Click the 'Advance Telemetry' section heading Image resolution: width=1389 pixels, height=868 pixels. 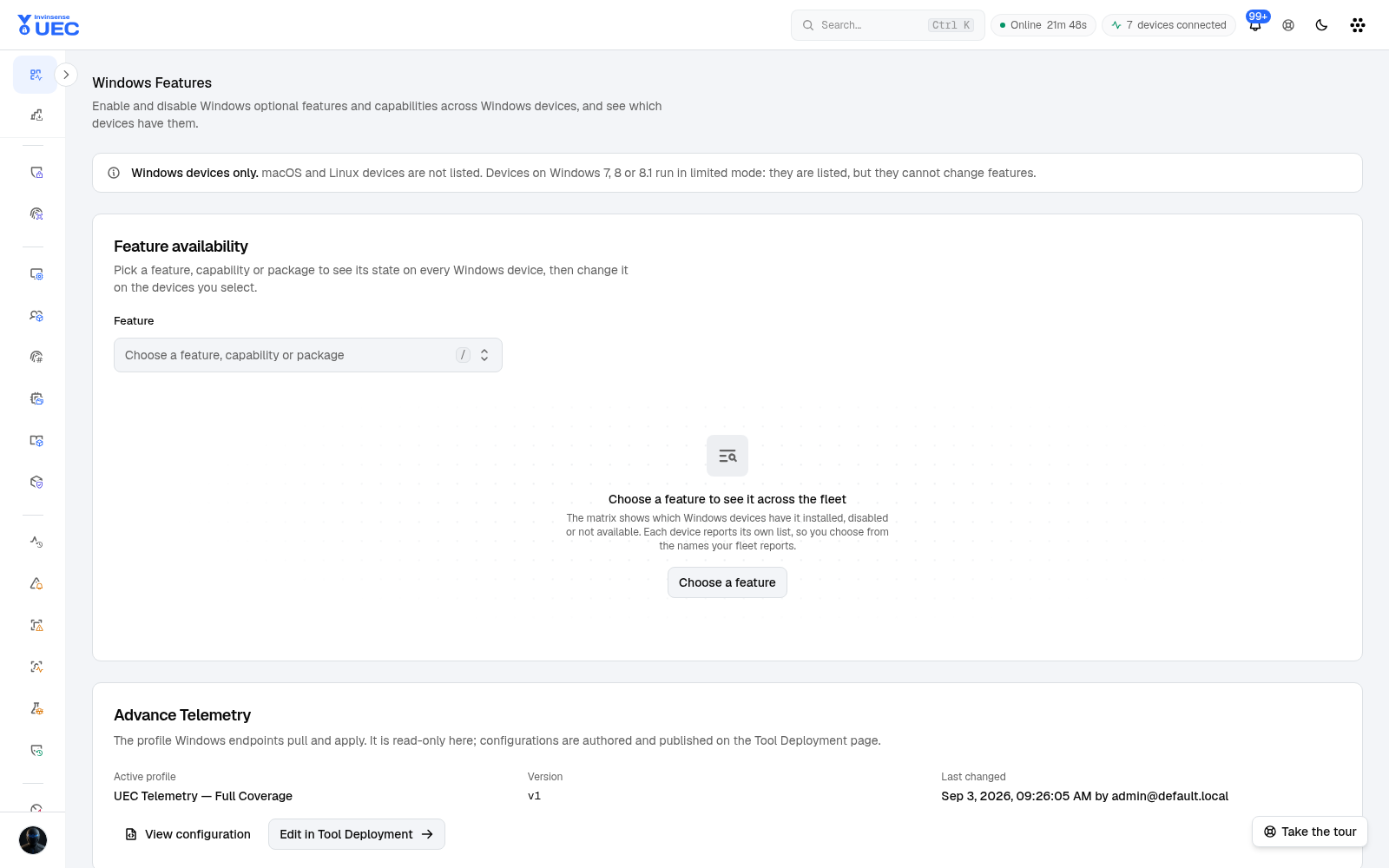click(182, 715)
